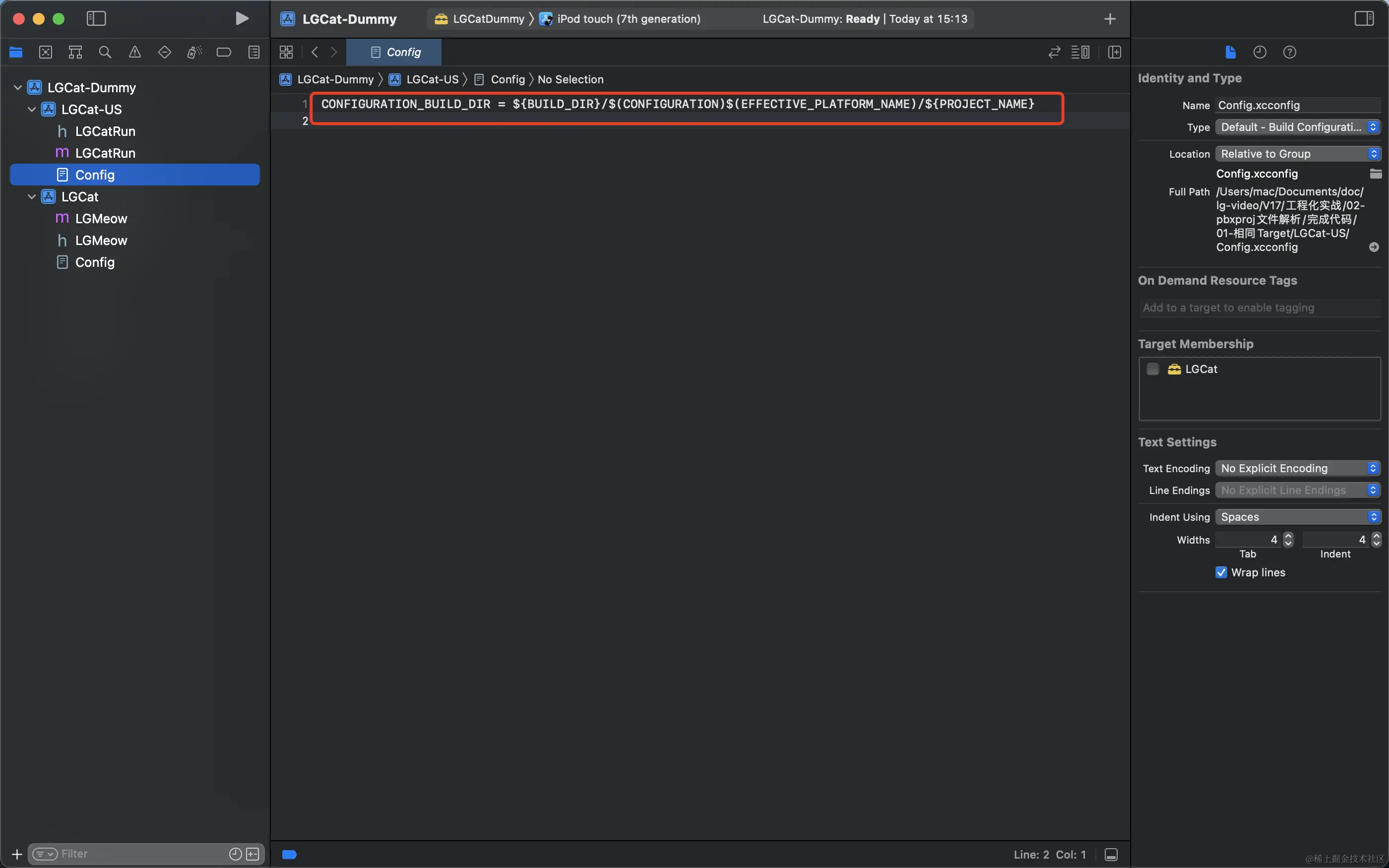Image resolution: width=1389 pixels, height=868 pixels.
Task: Open the related items grid icon
Action: point(286,52)
